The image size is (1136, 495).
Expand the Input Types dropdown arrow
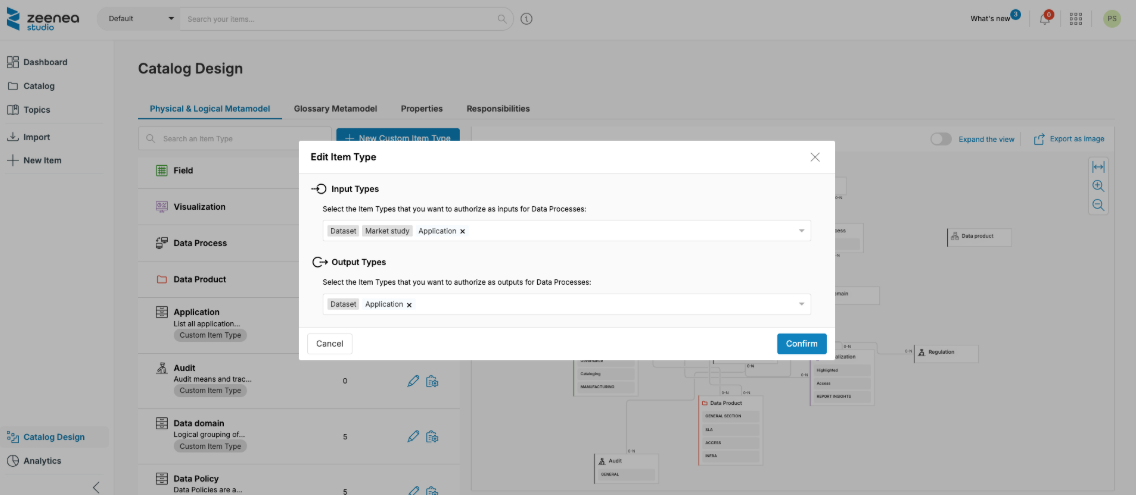tap(801, 231)
